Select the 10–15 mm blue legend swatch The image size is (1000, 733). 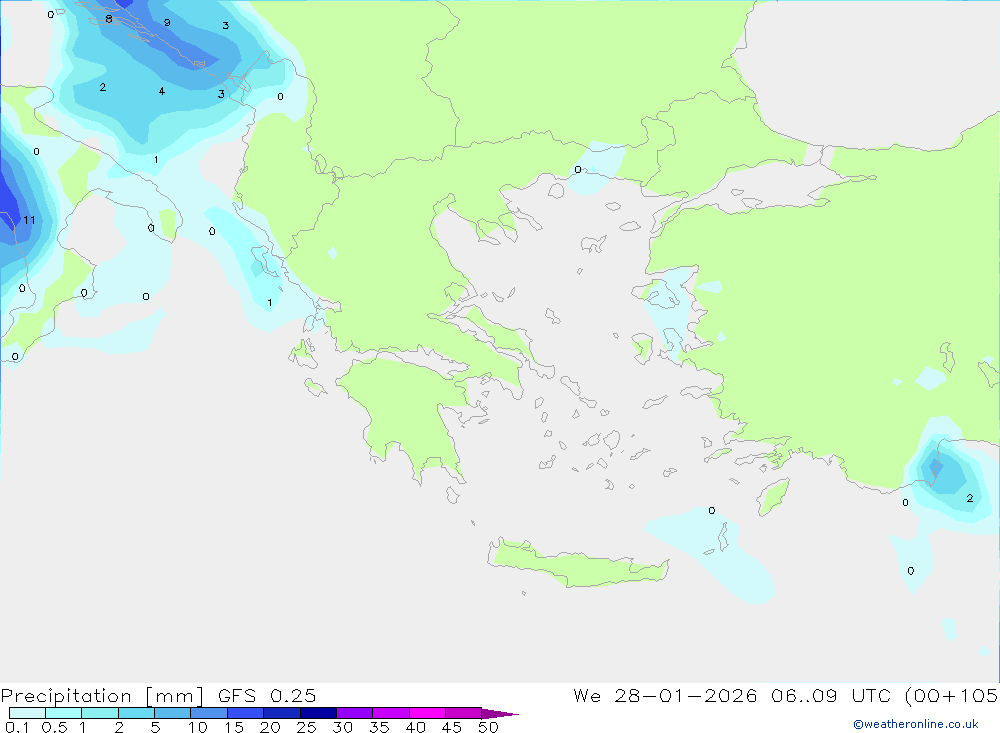click(209, 713)
